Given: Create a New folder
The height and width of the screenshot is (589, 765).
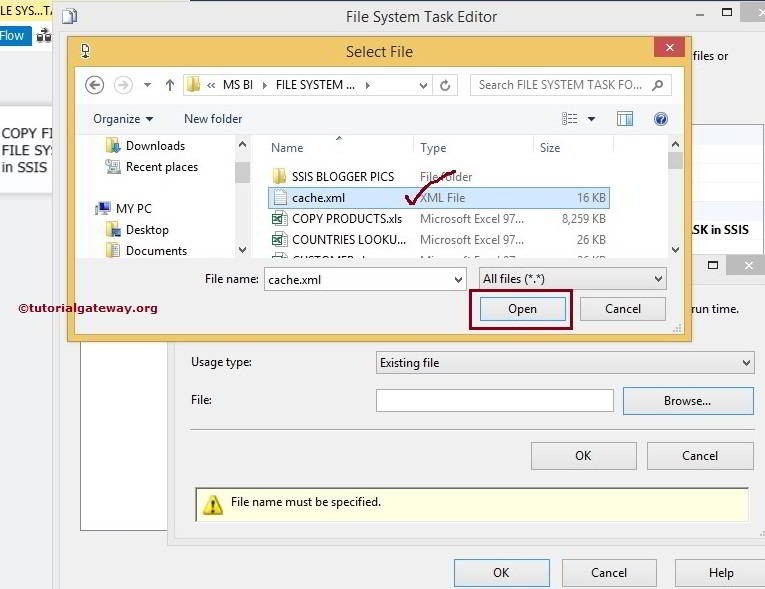Looking at the screenshot, I should click(x=213, y=119).
